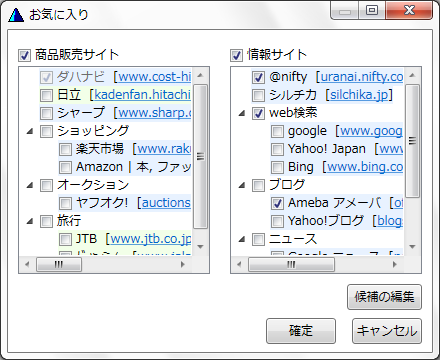The width and height of the screenshot is (440, 360).
Task: Click left arrow of right list's horizontal scrollbar
Action: pyautogui.click(x=239, y=265)
